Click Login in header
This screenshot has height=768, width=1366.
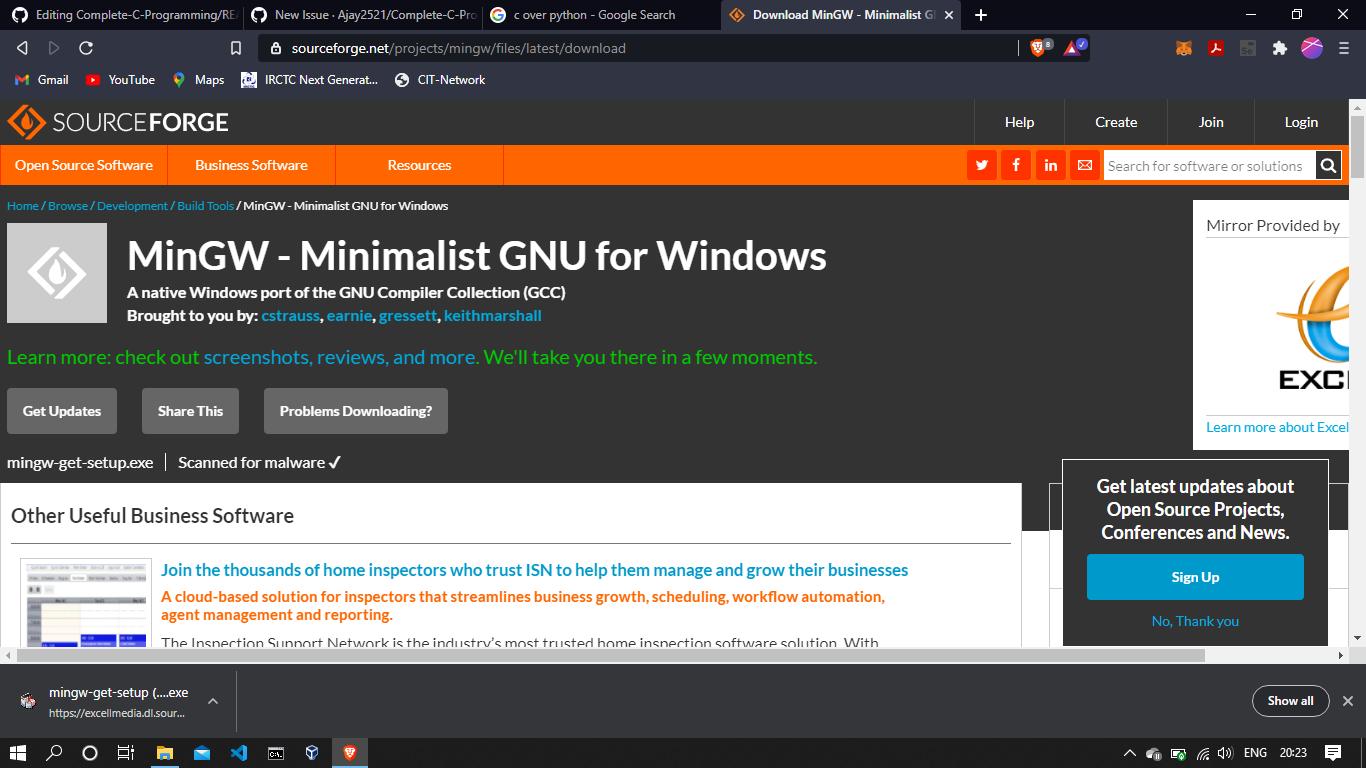1301,122
